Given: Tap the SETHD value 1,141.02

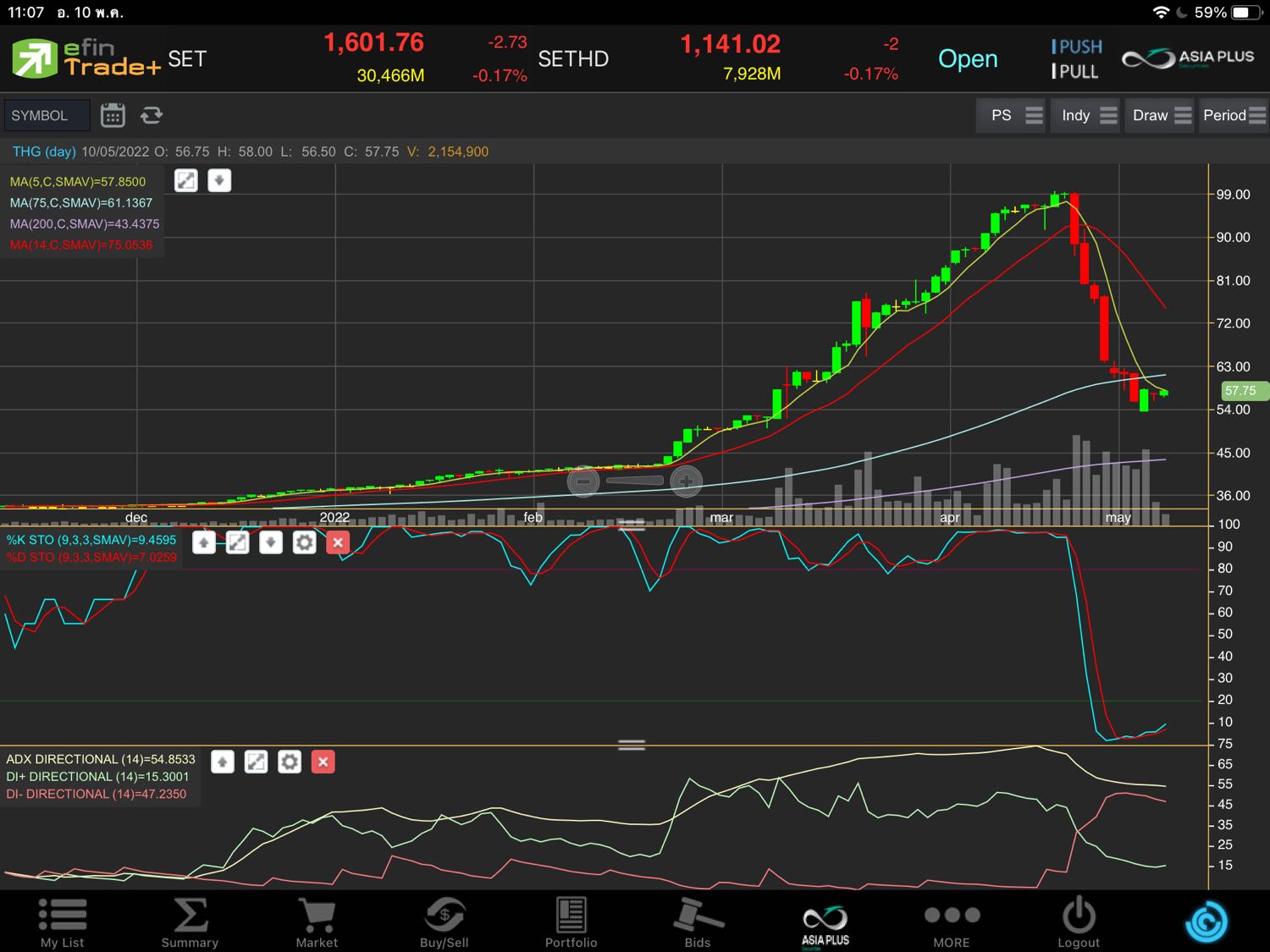Looking at the screenshot, I should (730, 44).
